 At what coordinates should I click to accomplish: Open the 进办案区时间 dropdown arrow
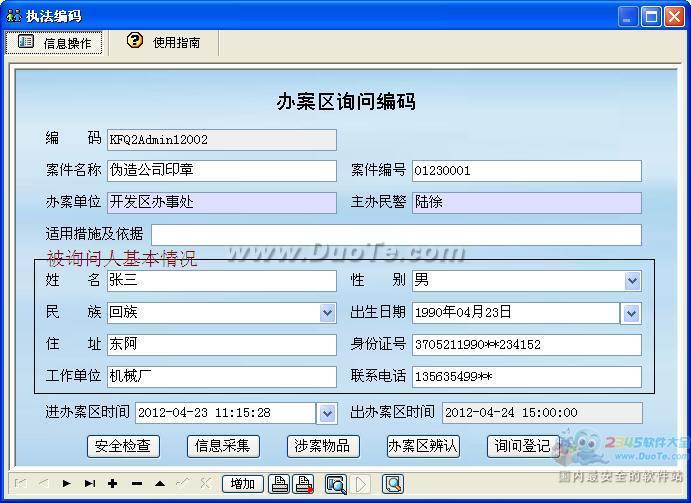(327, 414)
